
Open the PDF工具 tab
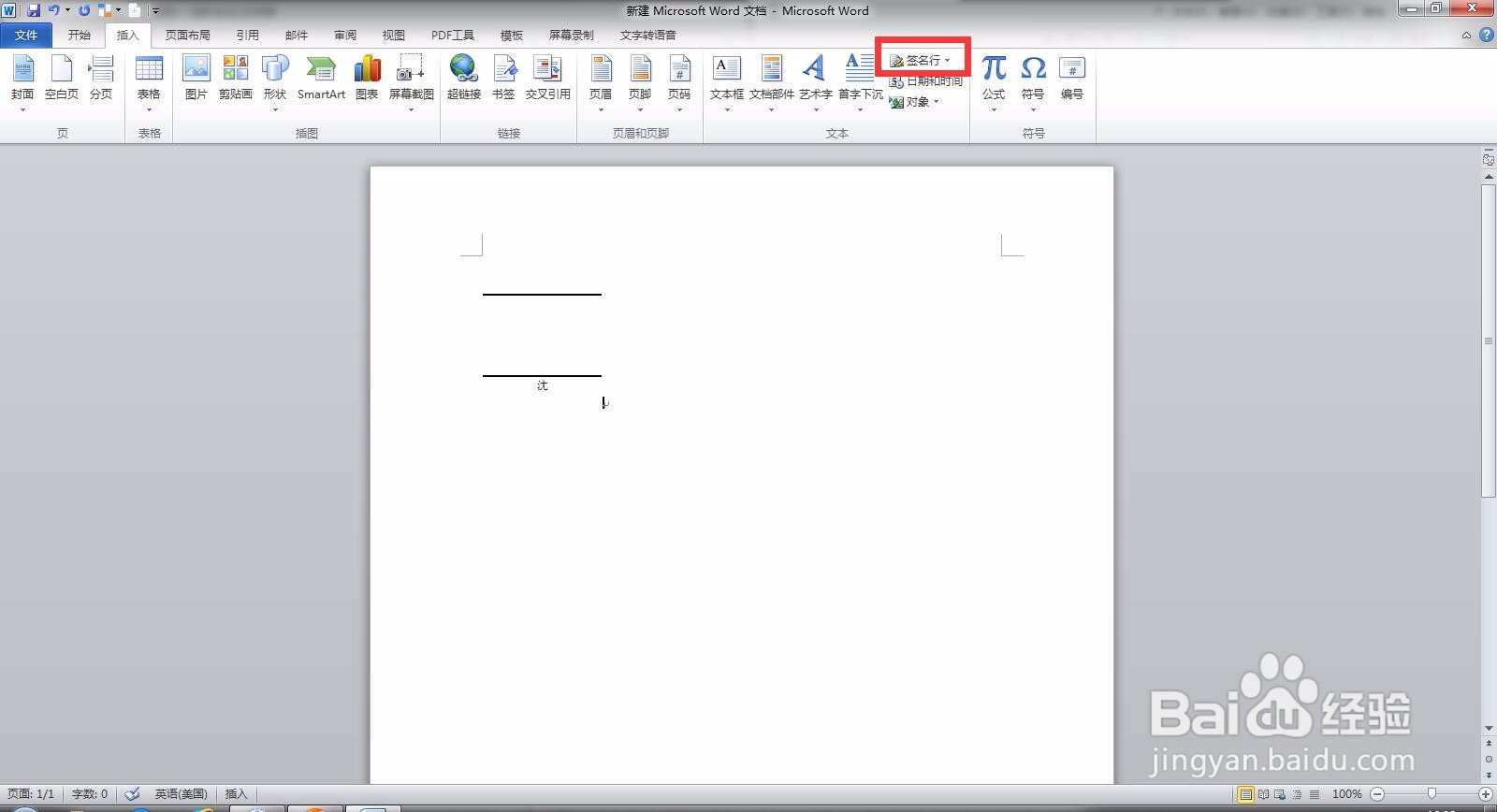(x=453, y=35)
